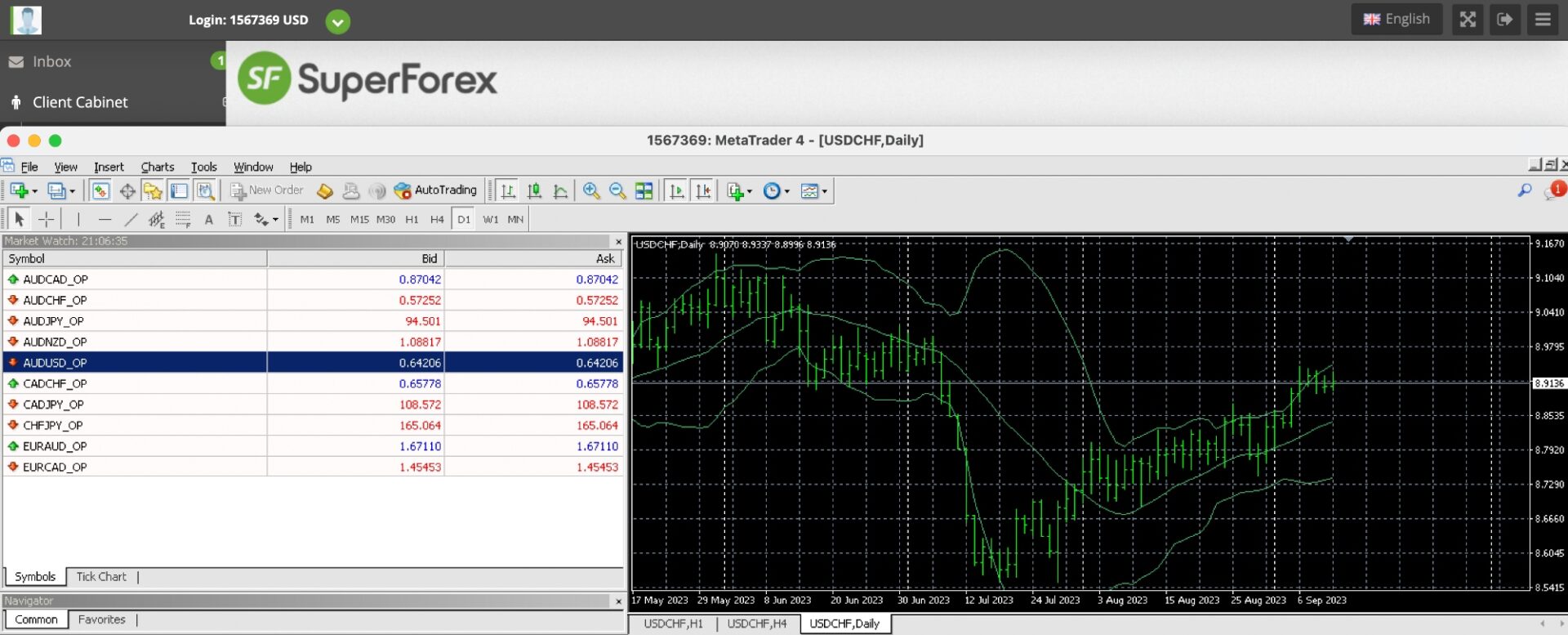Select the Trendline drawing tool

pyautogui.click(x=131, y=219)
